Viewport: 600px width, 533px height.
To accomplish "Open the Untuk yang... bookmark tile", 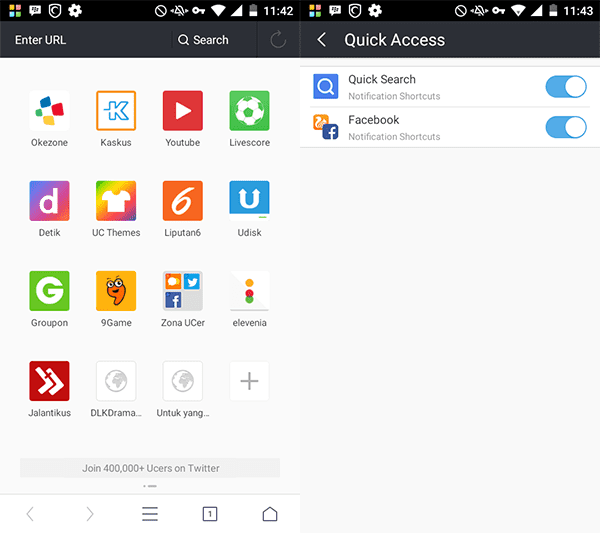I will 183,381.
